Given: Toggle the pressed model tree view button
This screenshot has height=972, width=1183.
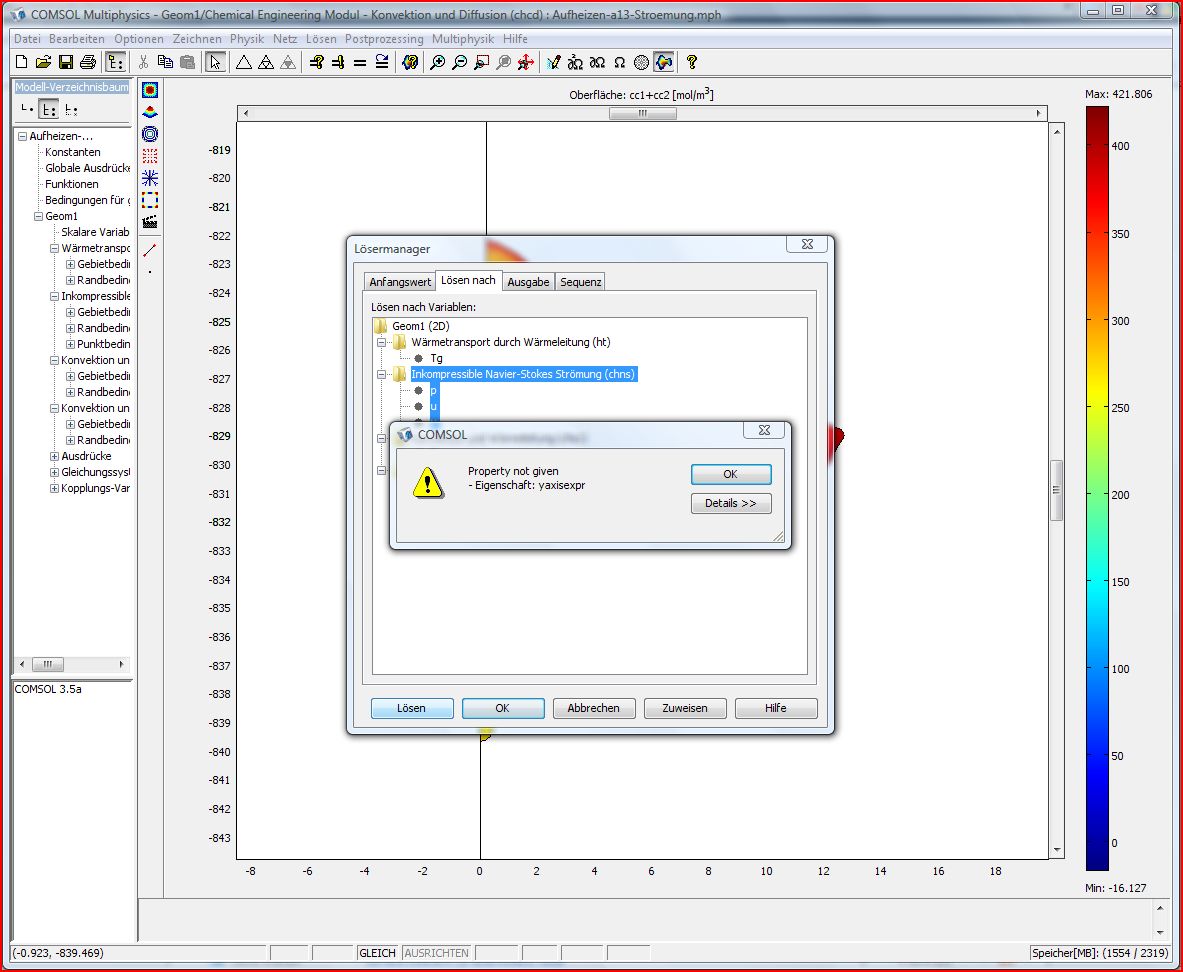Looking at the screenshot, I should click(x=49, y=110).
